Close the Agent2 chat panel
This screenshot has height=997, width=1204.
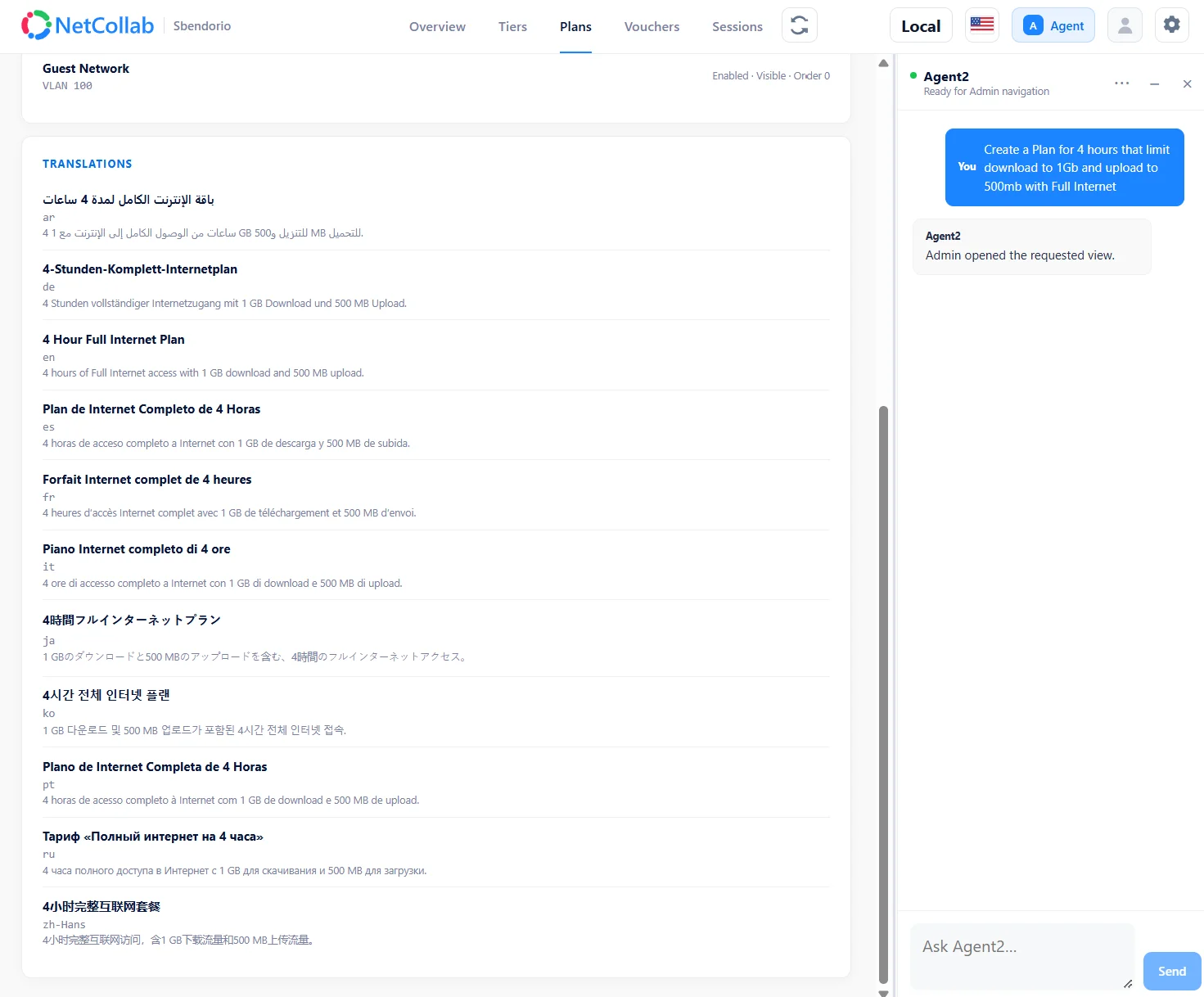coord(1187,83)
